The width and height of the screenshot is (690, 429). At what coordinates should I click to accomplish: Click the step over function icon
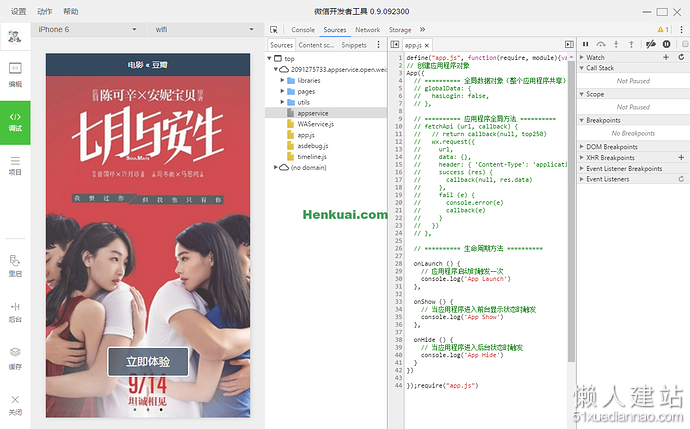click(x=601, y=44)
